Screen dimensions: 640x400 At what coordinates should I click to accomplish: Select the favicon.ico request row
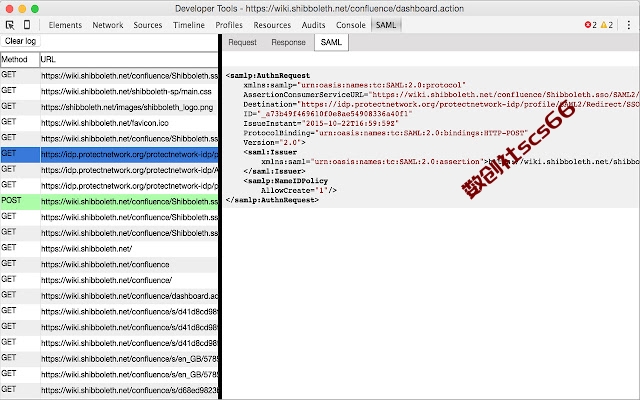tap(109, 123)
